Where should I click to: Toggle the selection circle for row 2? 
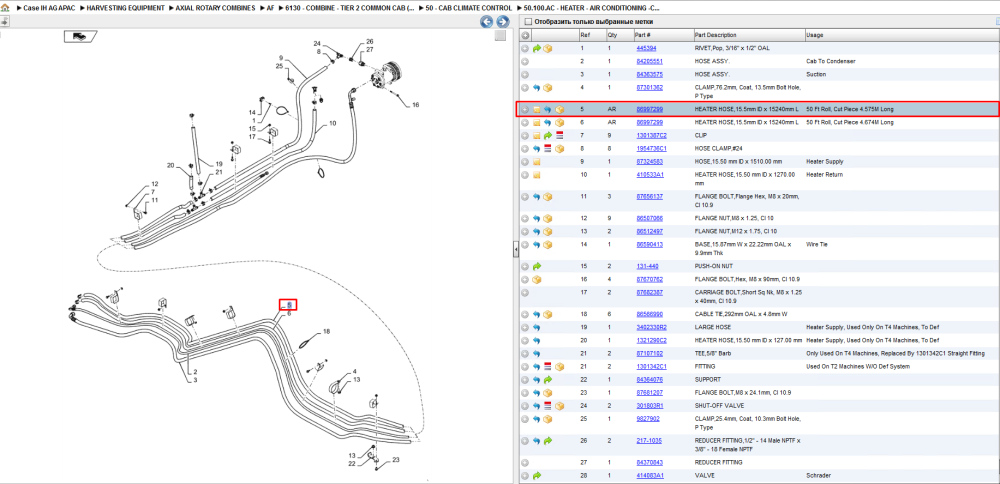point(526,61)
